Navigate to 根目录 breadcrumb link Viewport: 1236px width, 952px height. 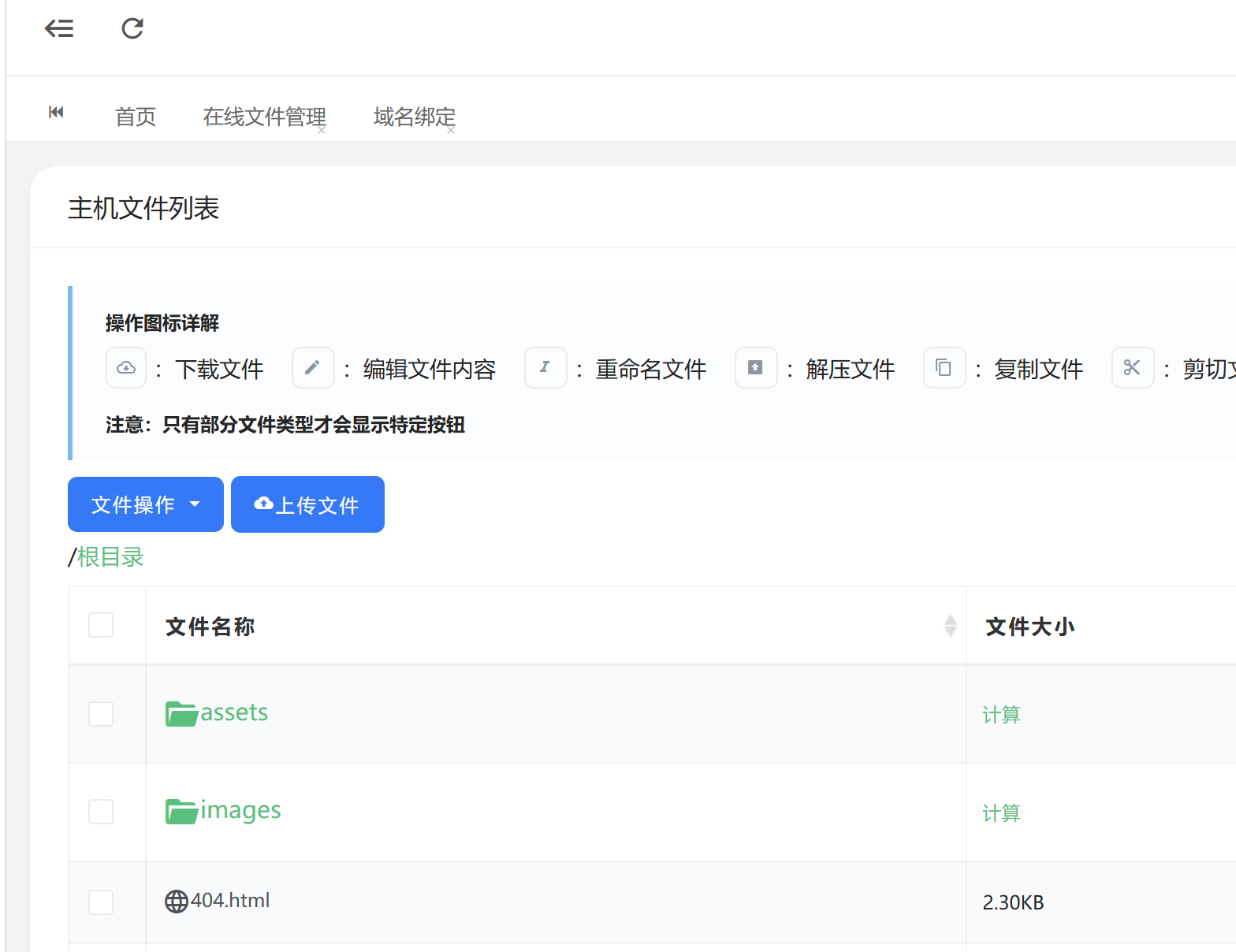point(110,557)
